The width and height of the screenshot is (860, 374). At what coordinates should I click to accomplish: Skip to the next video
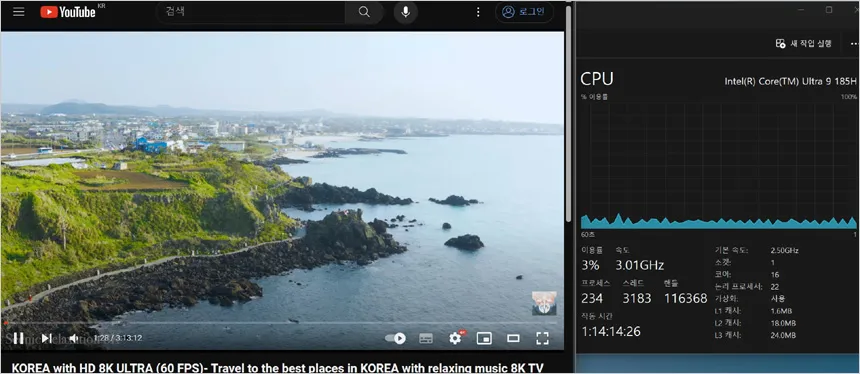pyautogui.click(x=47, y=338)
